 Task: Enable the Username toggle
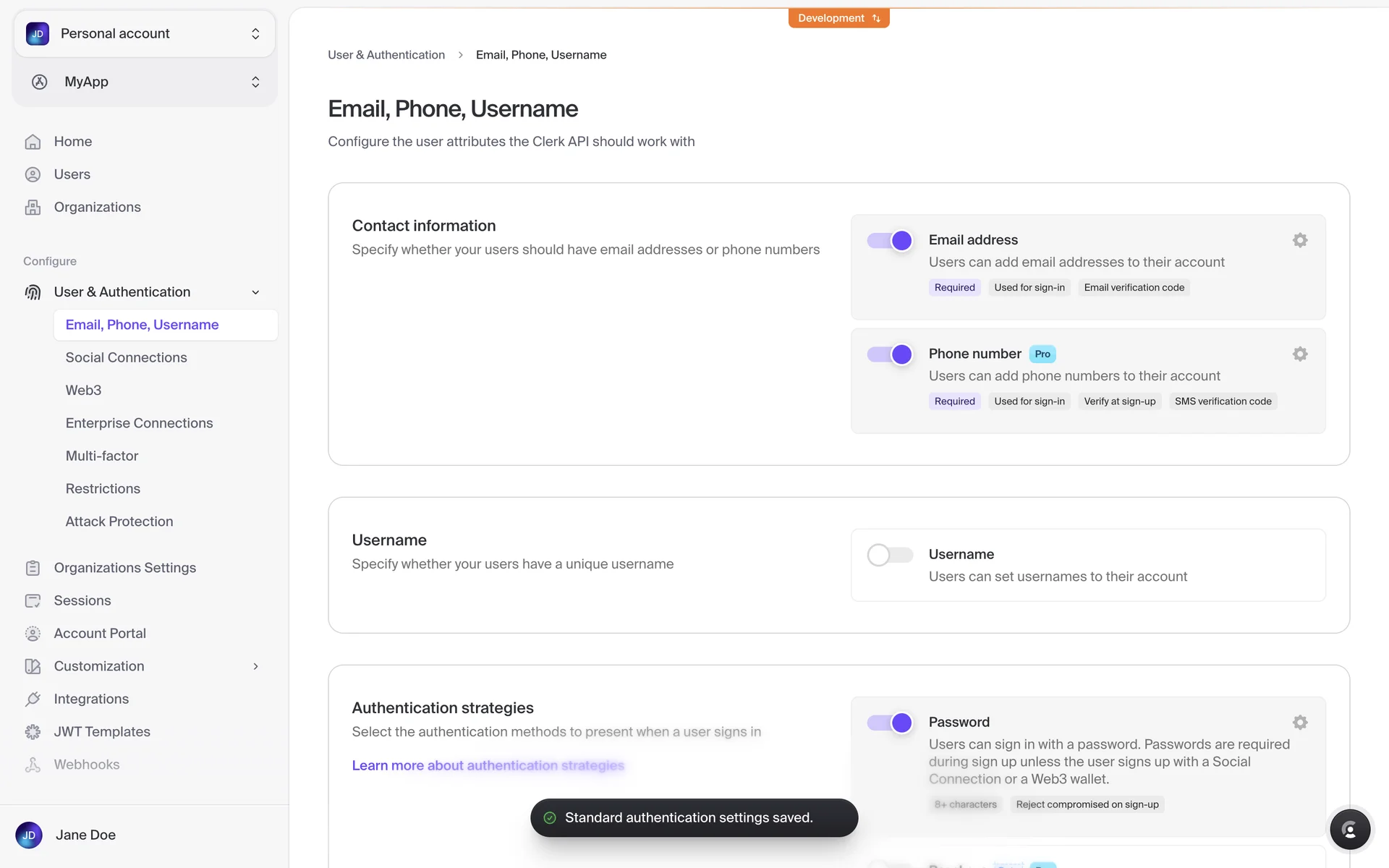coord(891,555)
